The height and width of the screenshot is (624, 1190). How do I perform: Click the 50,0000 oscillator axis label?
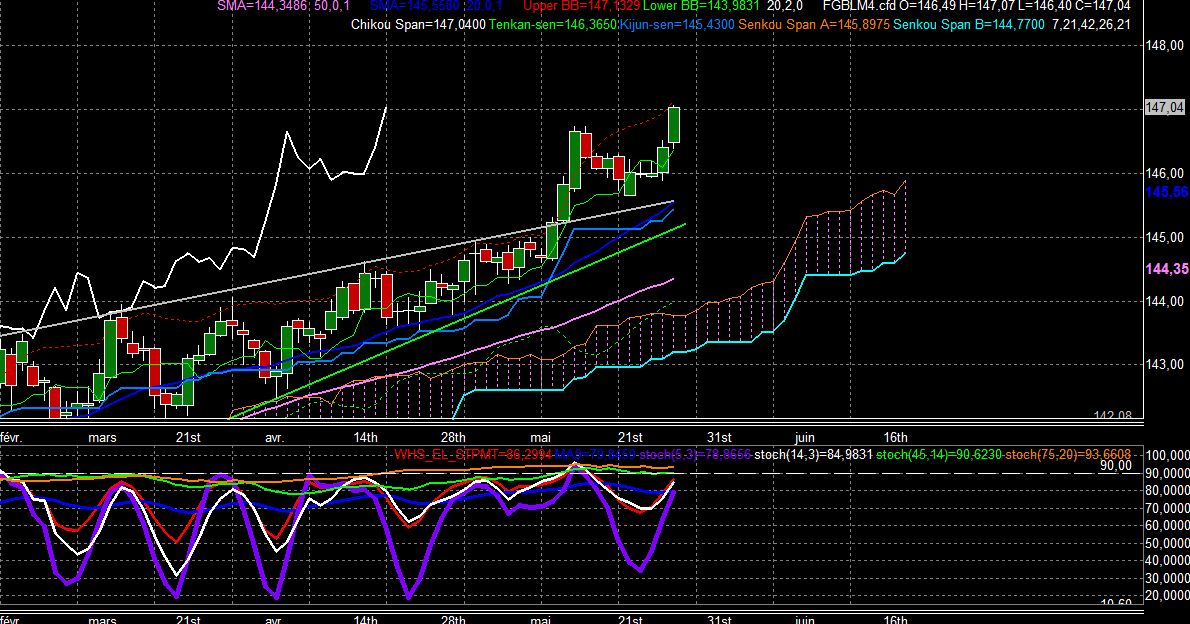[x=1167, y=544]
